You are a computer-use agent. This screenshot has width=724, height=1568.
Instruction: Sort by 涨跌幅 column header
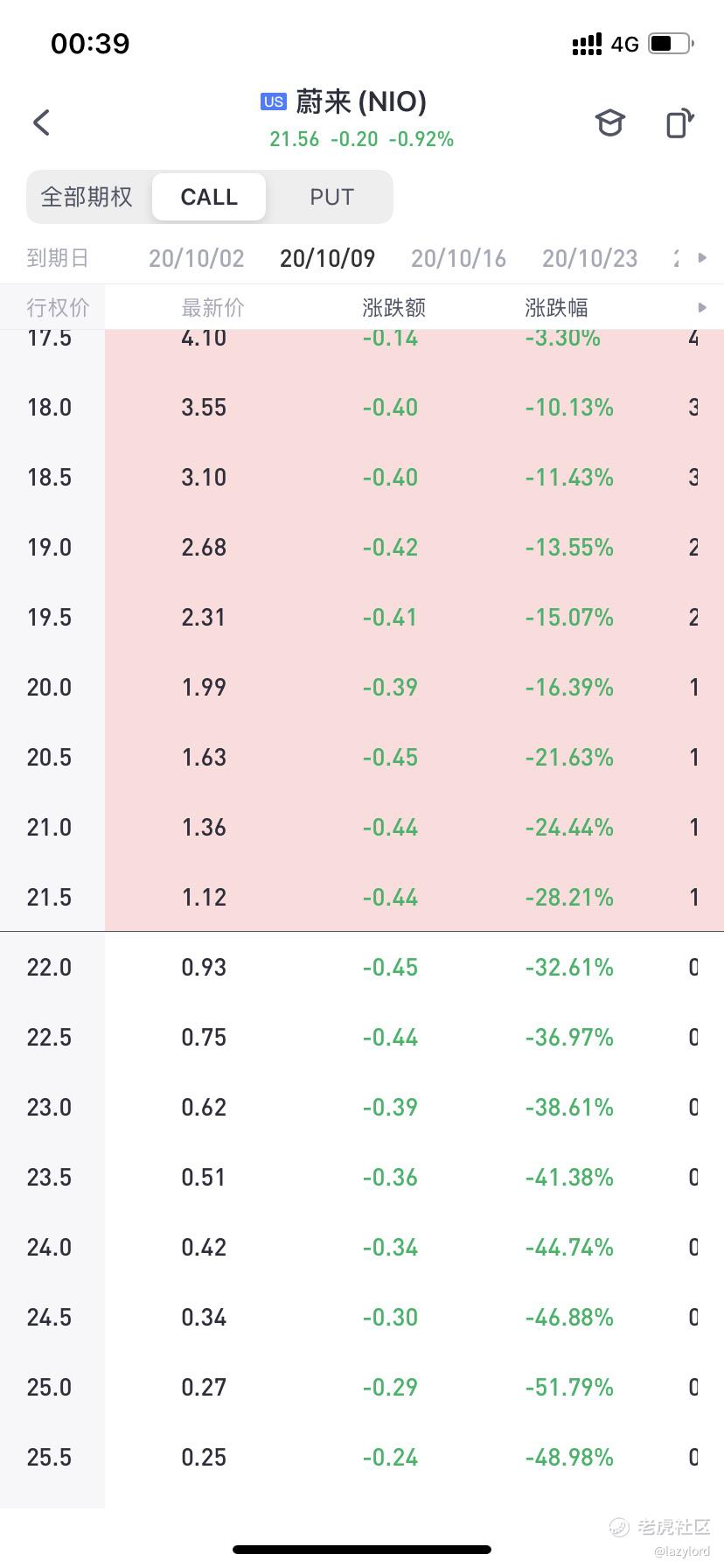point(557,308)
